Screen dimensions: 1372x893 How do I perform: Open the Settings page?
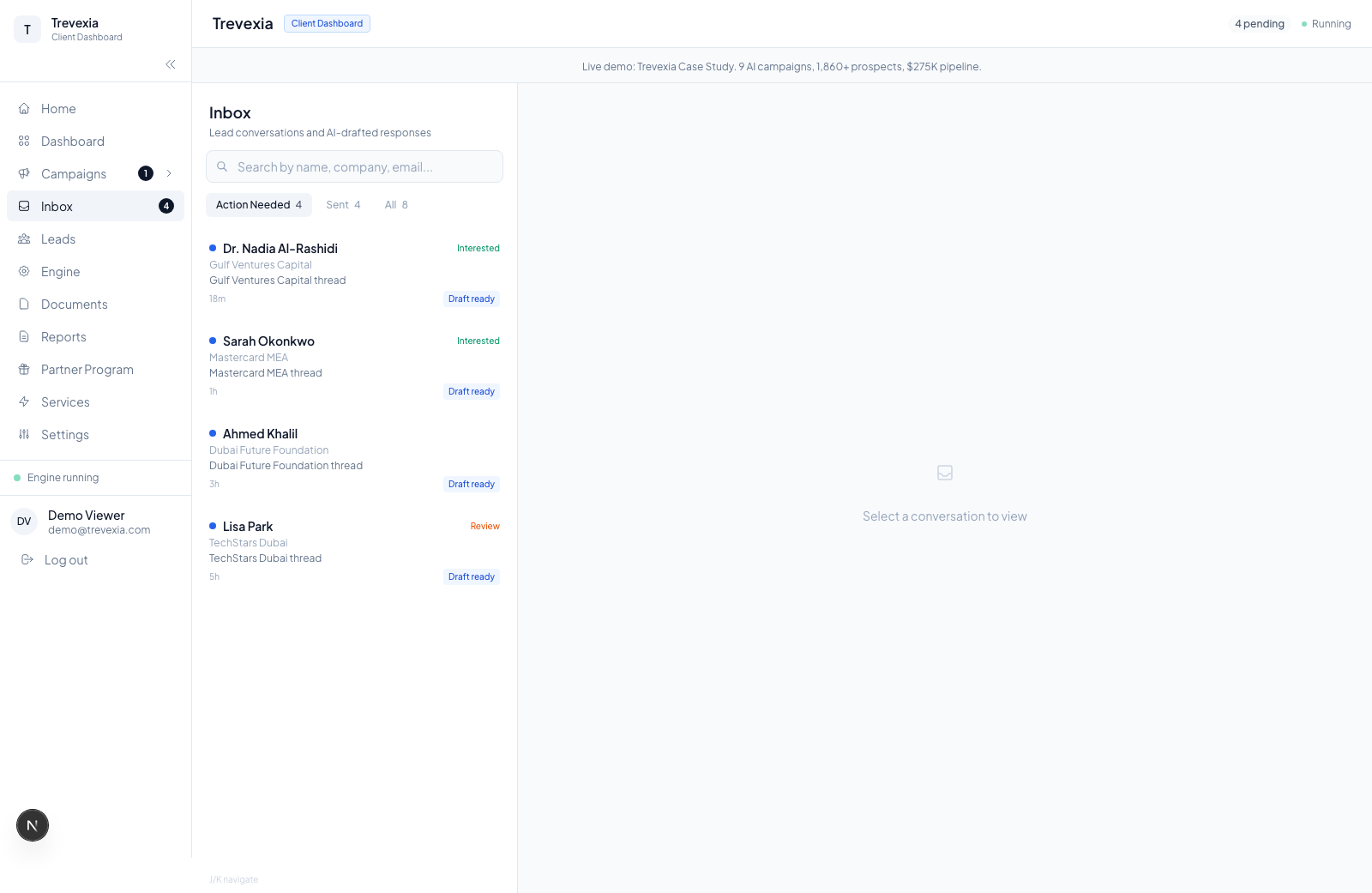coord(95,435)
